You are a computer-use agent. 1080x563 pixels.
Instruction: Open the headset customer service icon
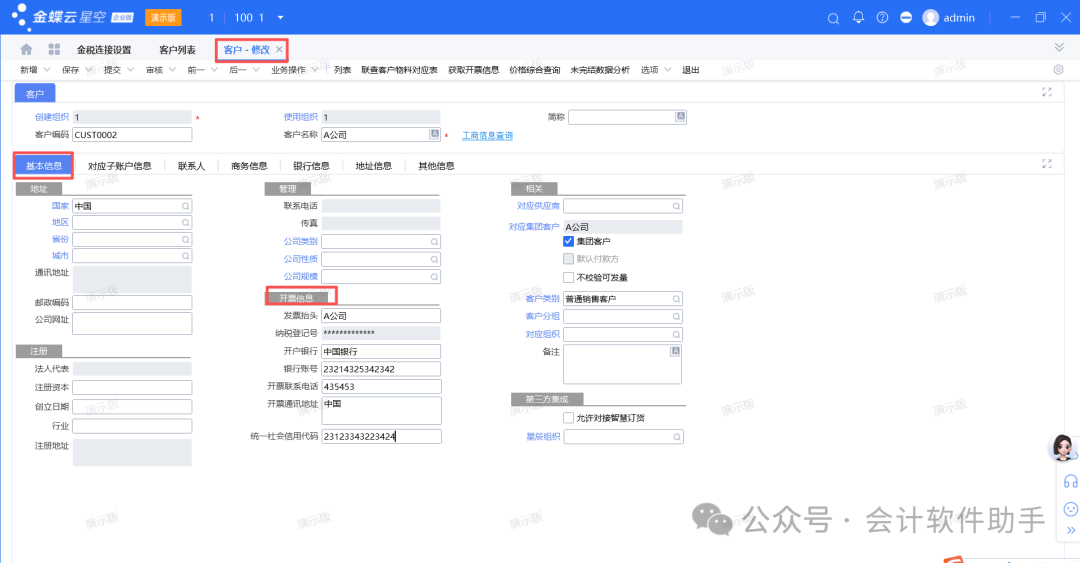1070,482
